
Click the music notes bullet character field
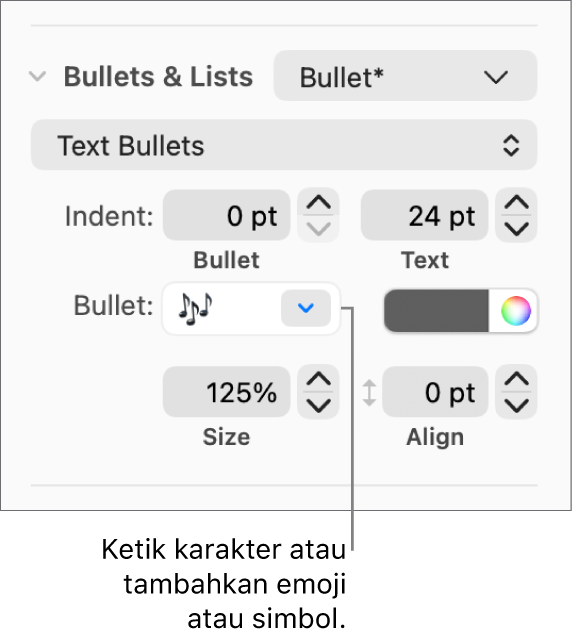[x=222, y=308]
